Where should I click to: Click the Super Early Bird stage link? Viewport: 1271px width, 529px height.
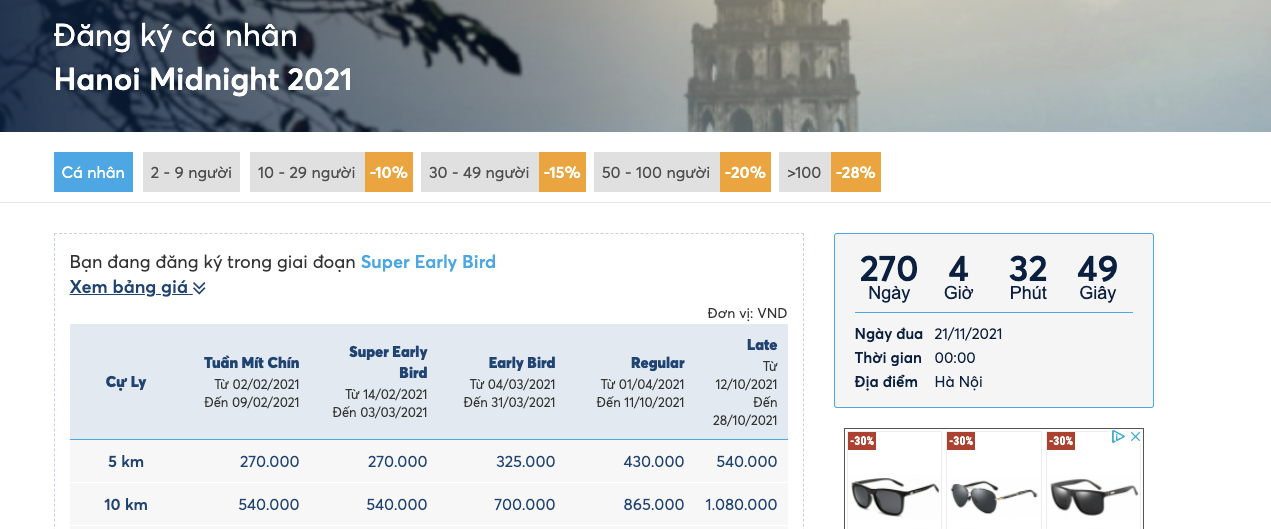point(428,262)
